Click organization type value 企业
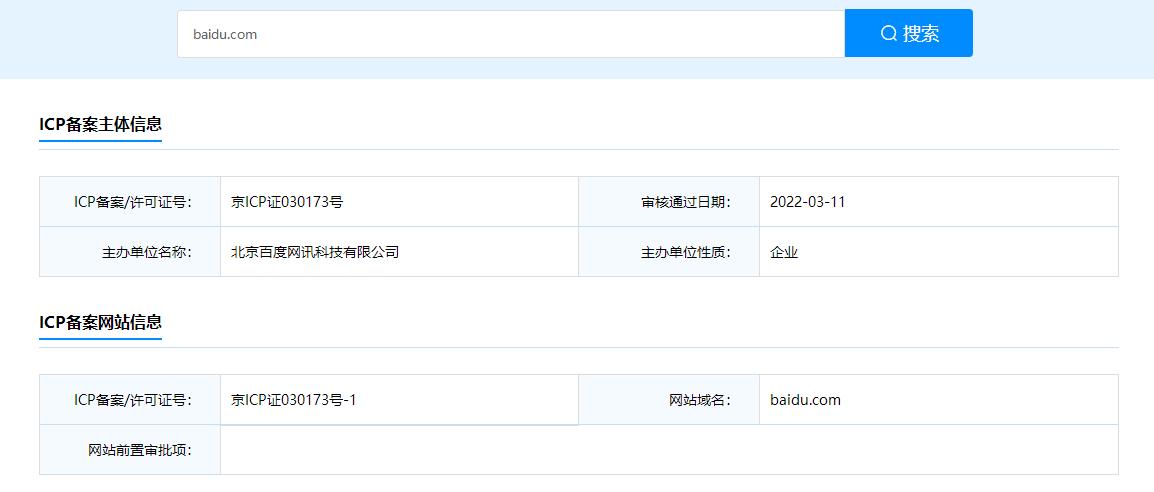 784,252
